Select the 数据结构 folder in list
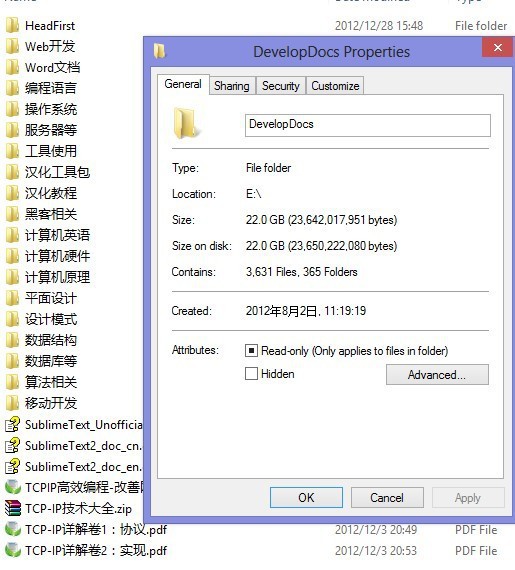The image size is (515, 570). tap(42, 340)
